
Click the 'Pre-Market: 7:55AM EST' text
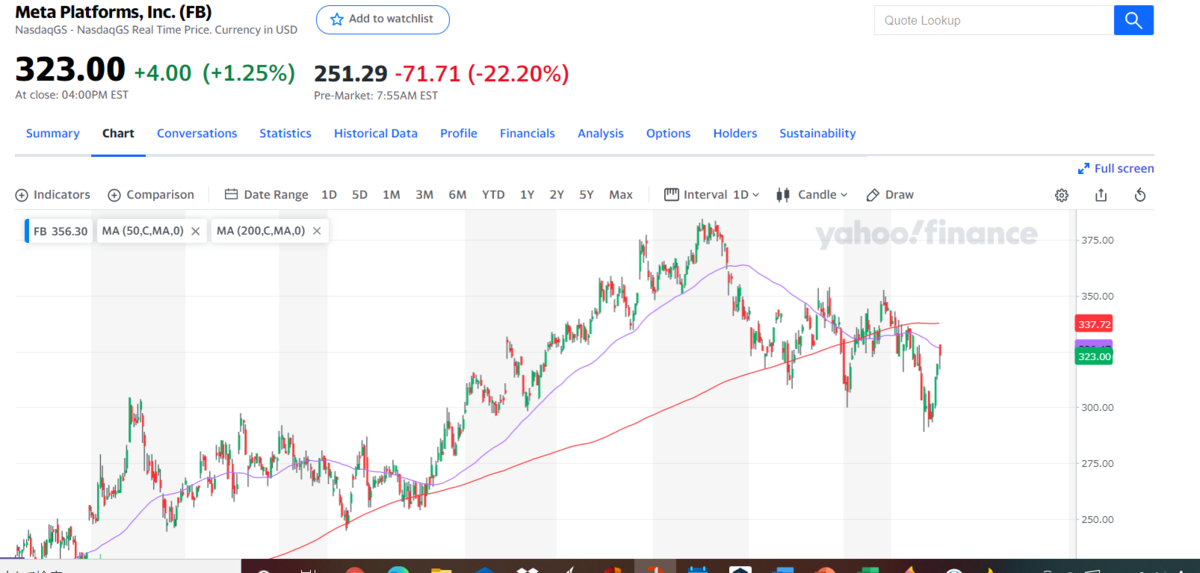click(x=376, y=96)
